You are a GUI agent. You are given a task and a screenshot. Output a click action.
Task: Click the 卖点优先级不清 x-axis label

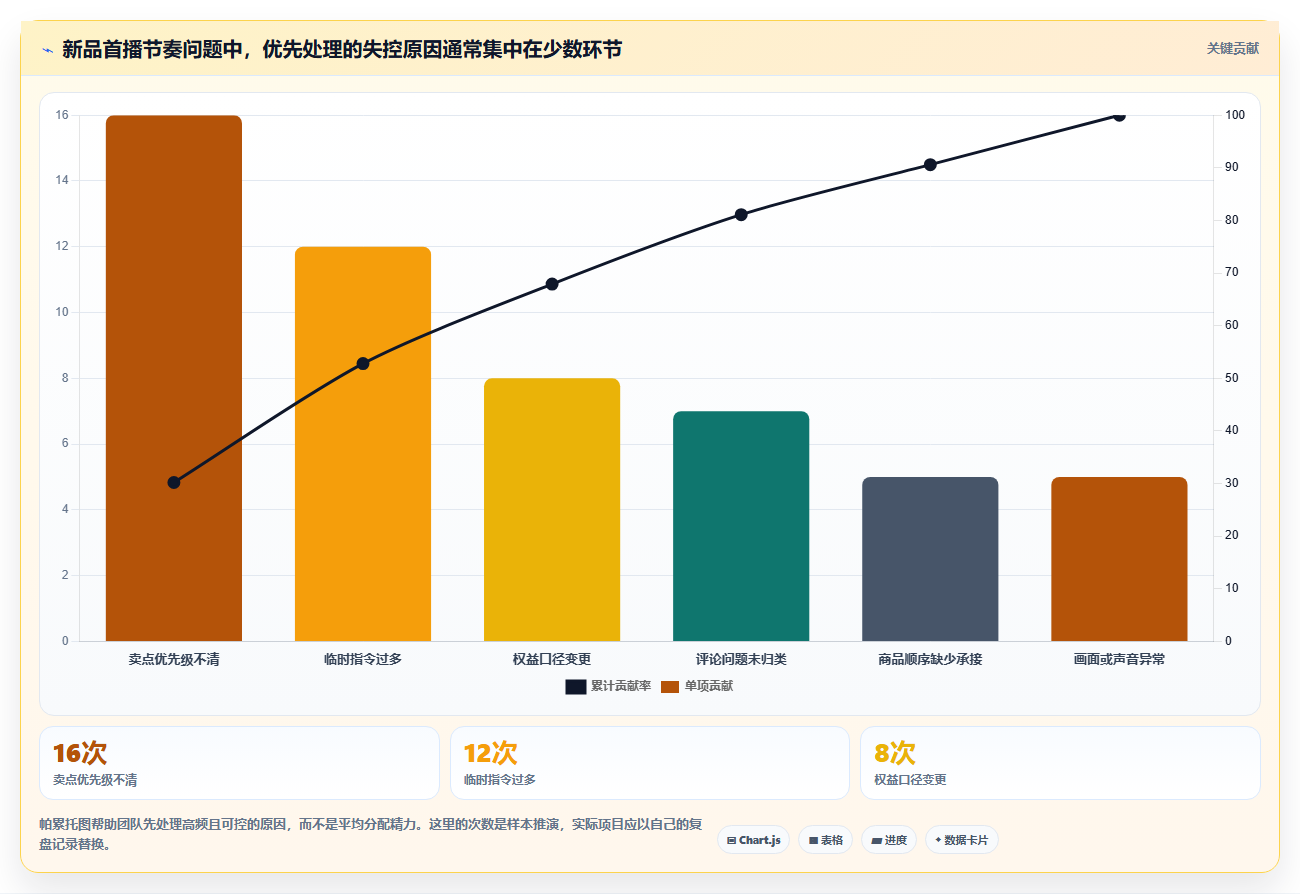tap(174, 659)
